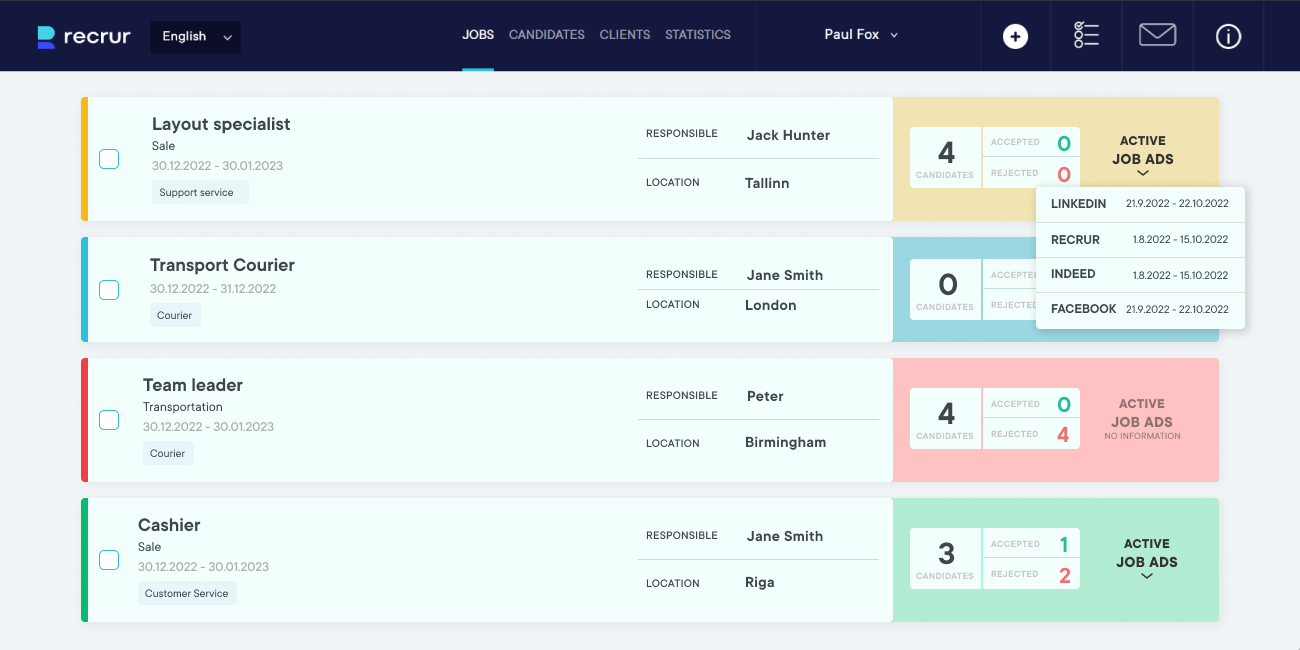Open the circular plus add icon
The image size is (1300, 650).
pyautogui.click(x=1015, y=35)
